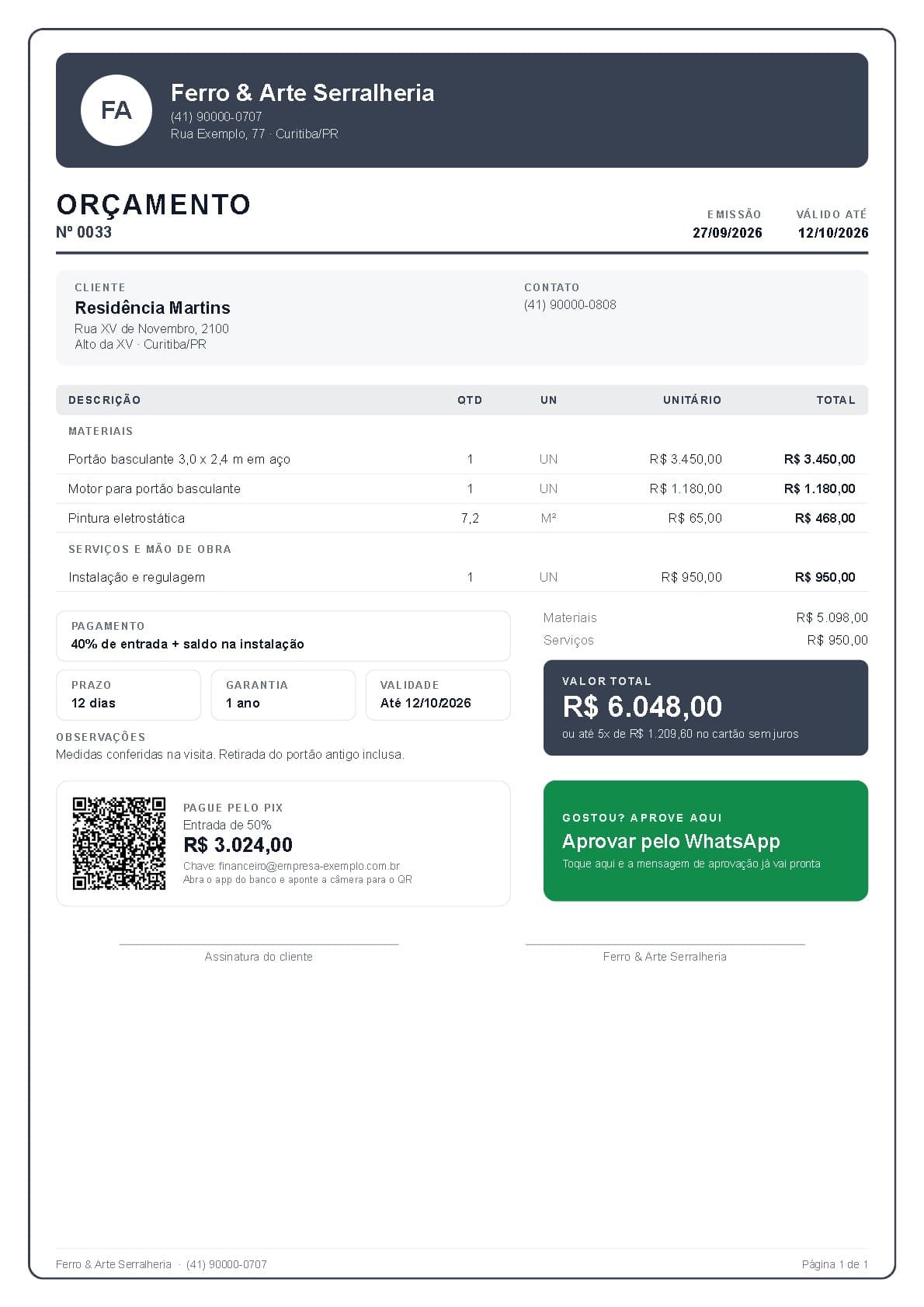Click the company phone (41) 90000-0707 in header
This screenshot has width=924, height=1307.
[x=216, y=116]
